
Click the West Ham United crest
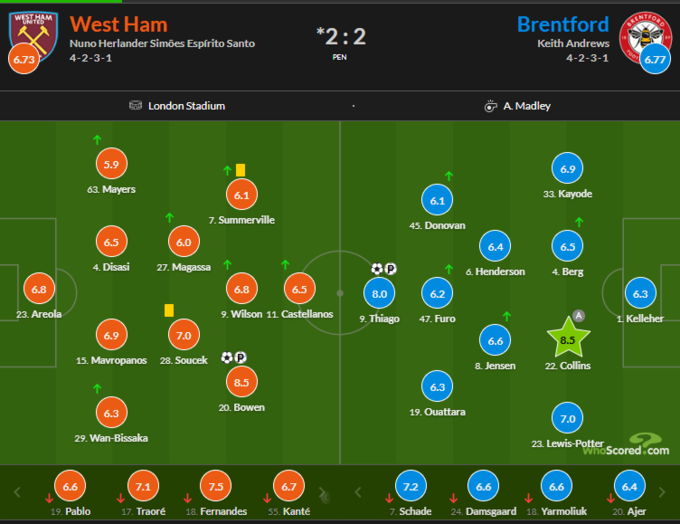pos(33,36)
